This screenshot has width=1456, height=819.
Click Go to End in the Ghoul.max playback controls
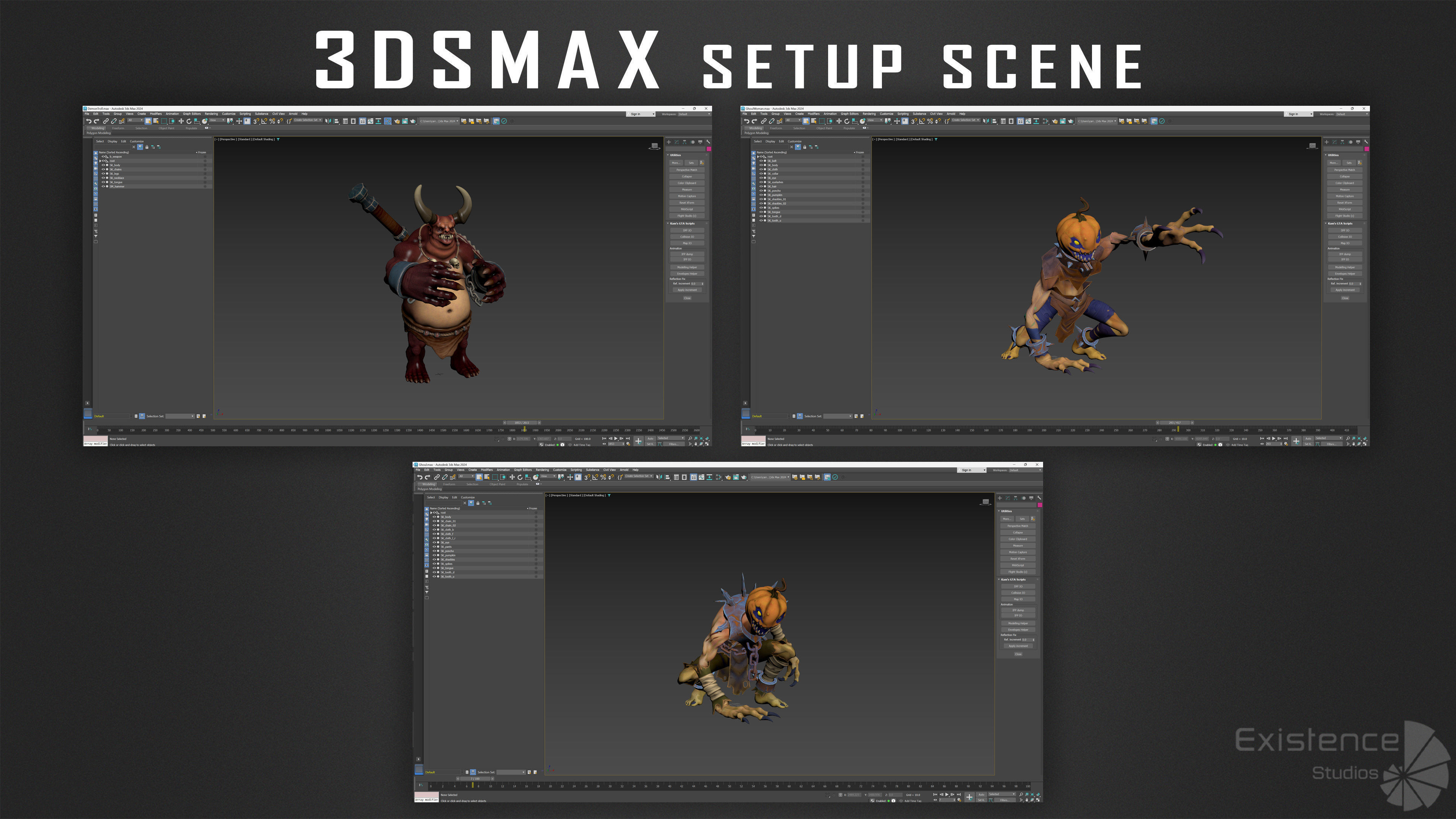coord(959,794)
